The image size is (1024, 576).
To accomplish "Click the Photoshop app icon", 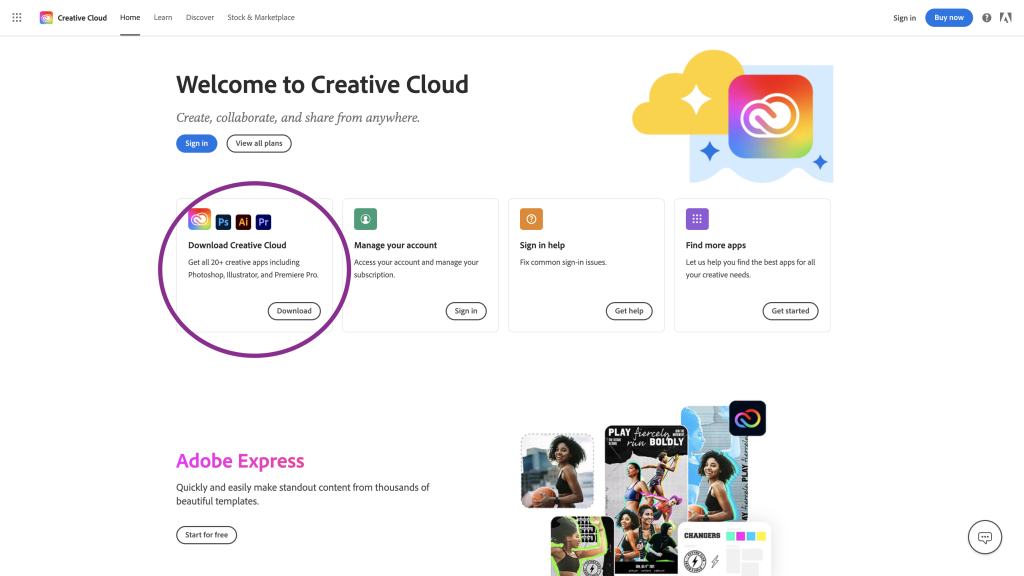I will 223,222.
